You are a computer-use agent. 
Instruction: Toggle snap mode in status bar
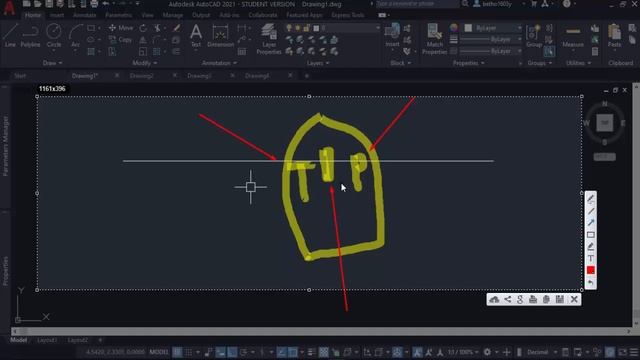click(x=189, y=352)
